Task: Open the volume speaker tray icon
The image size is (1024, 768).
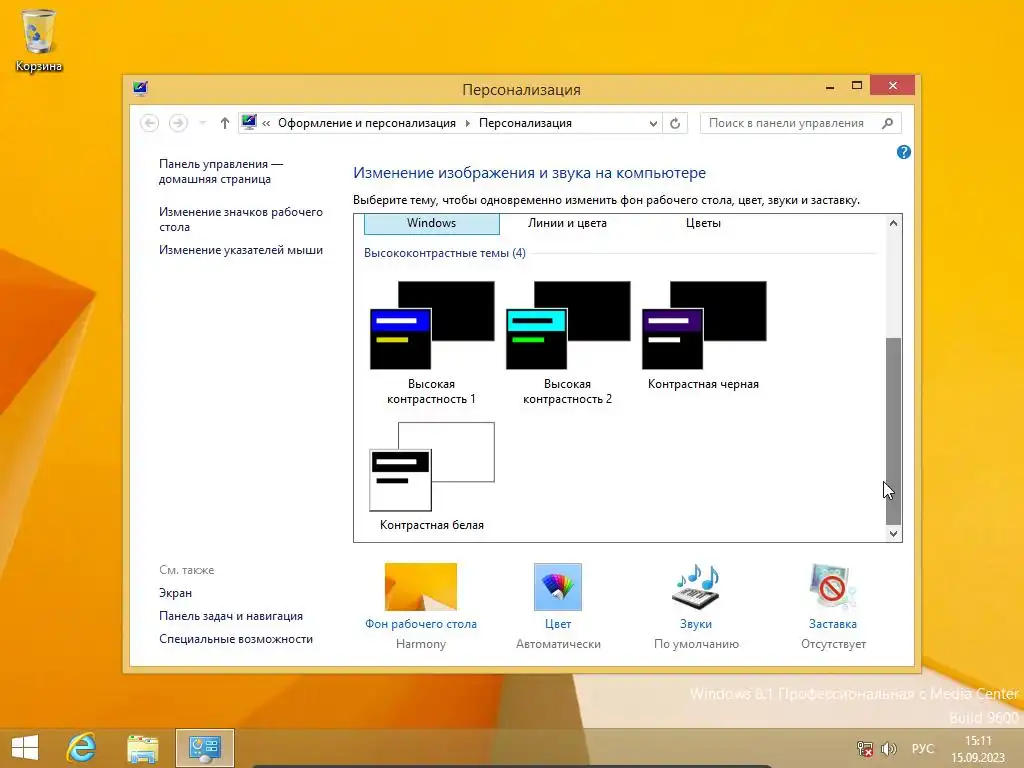Action: pos(888,748)
